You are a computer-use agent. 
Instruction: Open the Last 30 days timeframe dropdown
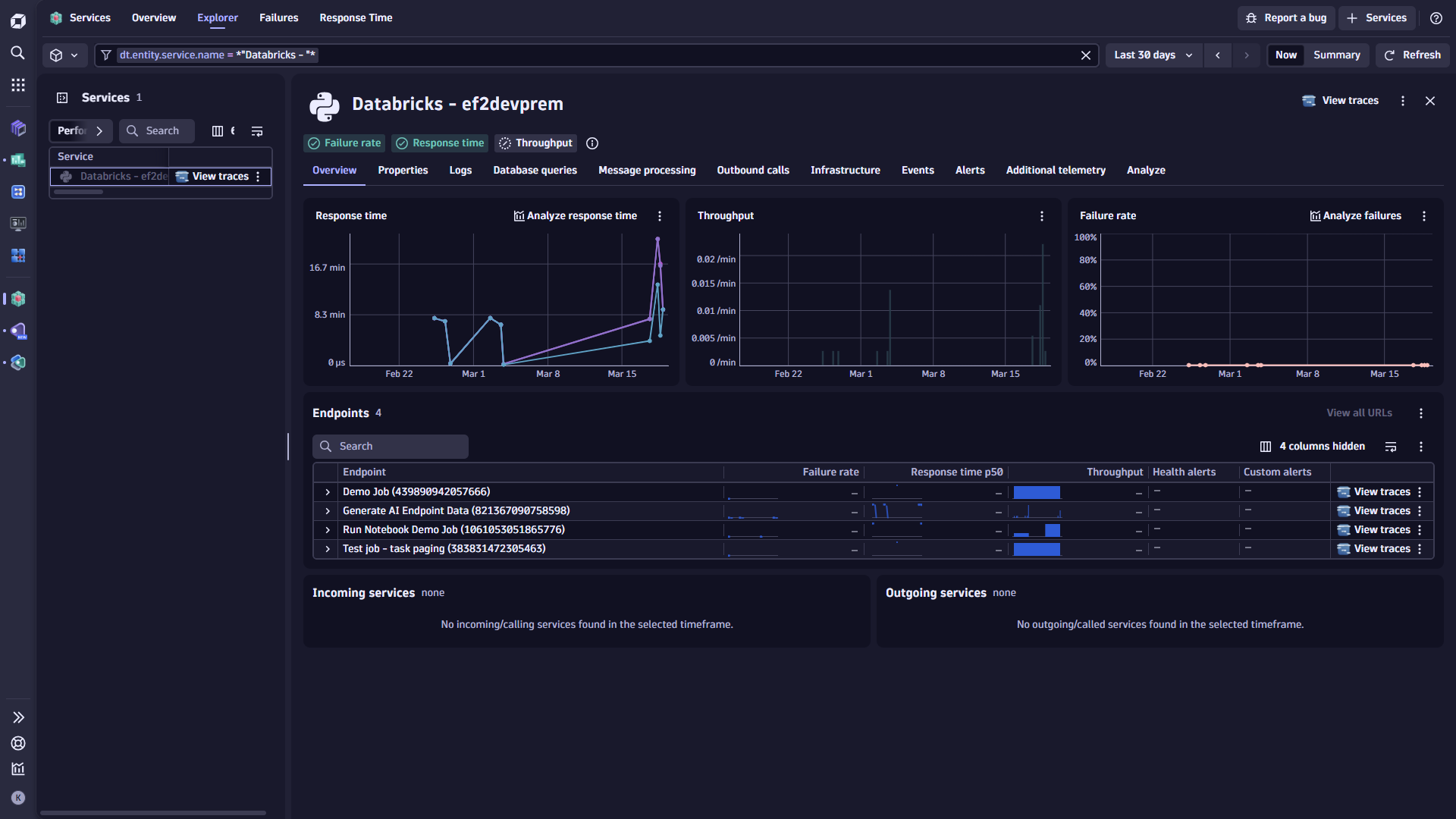point(1152,55)
